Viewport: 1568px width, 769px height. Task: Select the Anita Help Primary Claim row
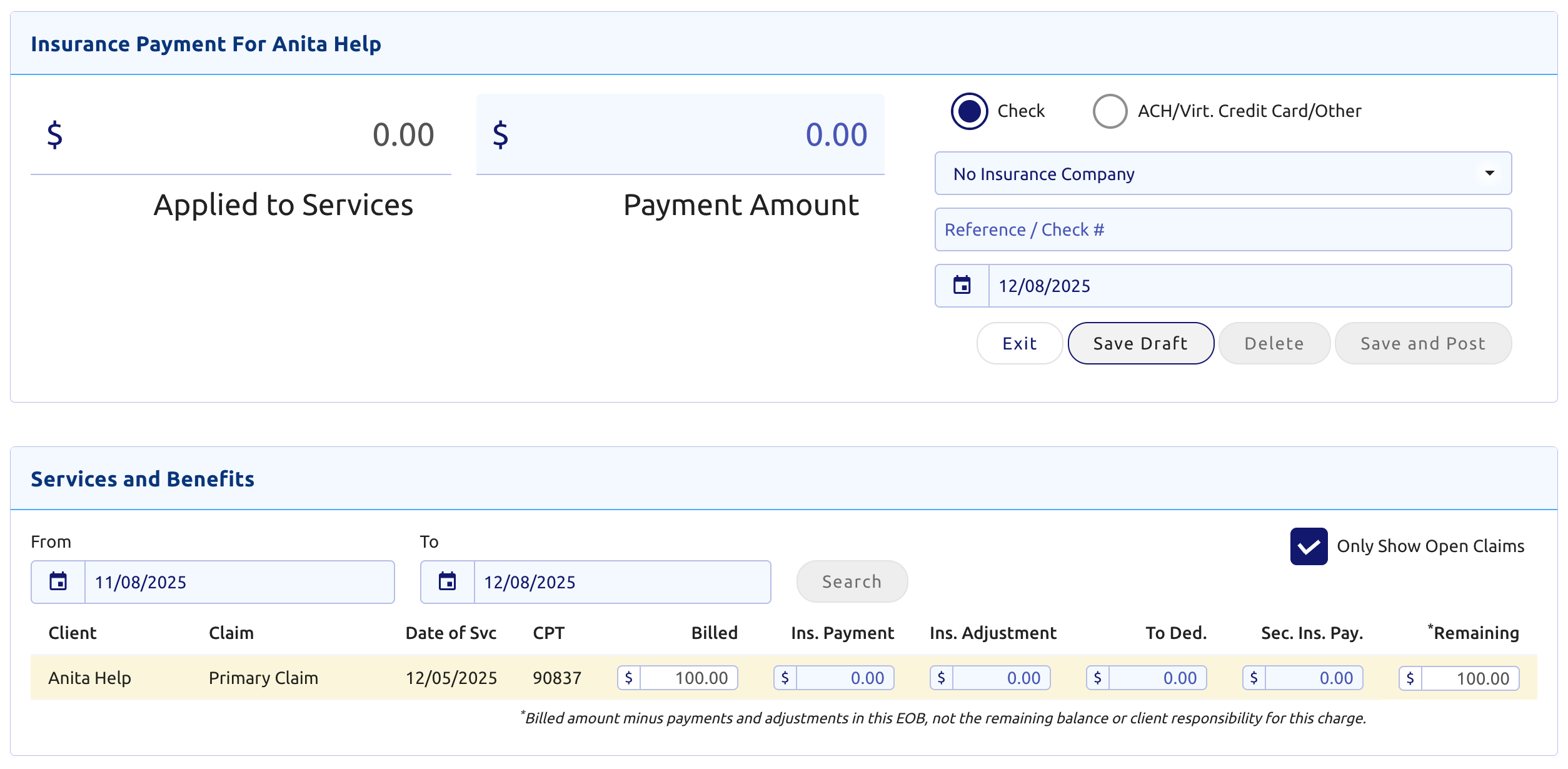click(263, 678)
